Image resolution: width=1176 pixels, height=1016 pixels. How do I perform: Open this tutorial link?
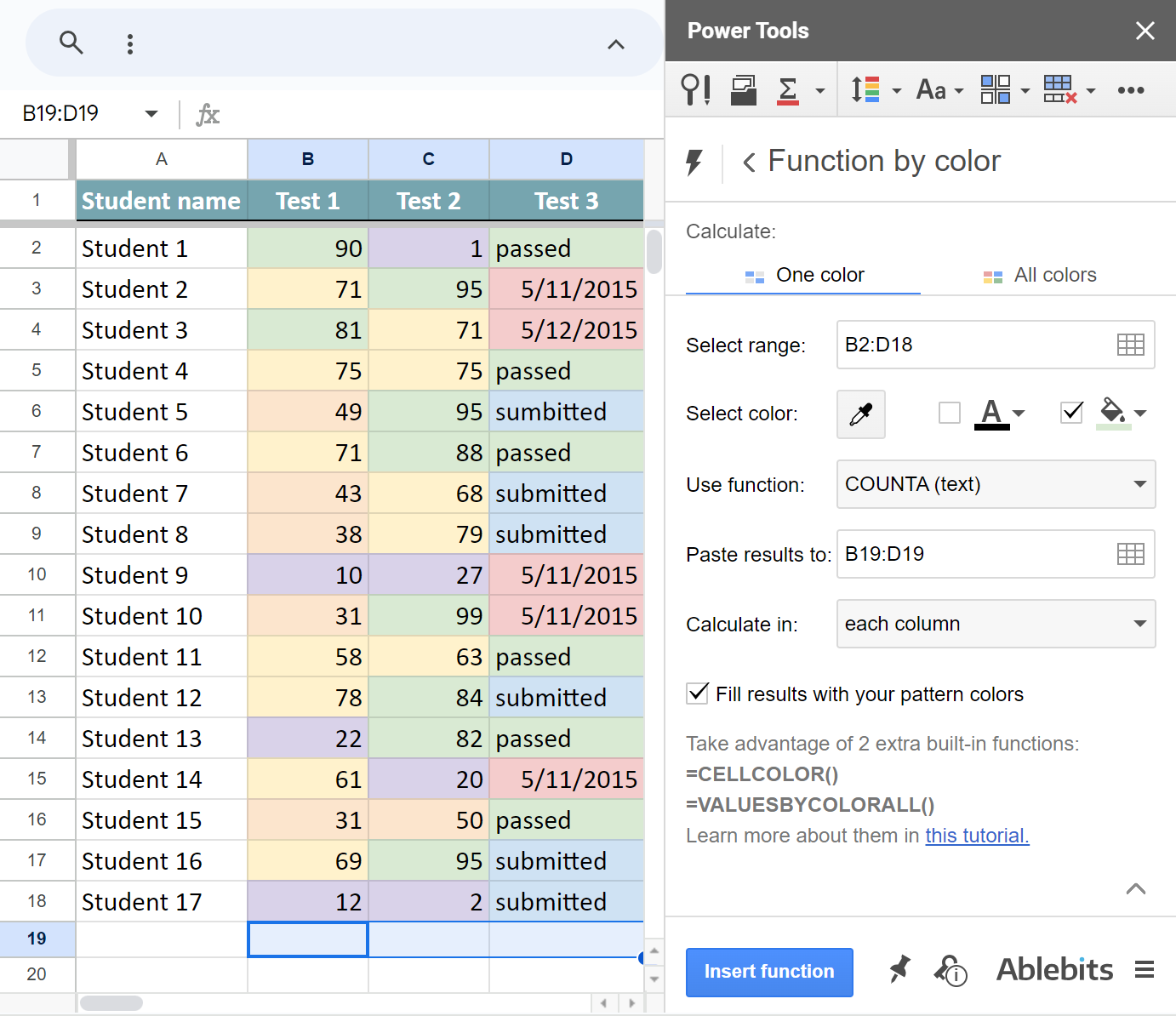point(976,836)
